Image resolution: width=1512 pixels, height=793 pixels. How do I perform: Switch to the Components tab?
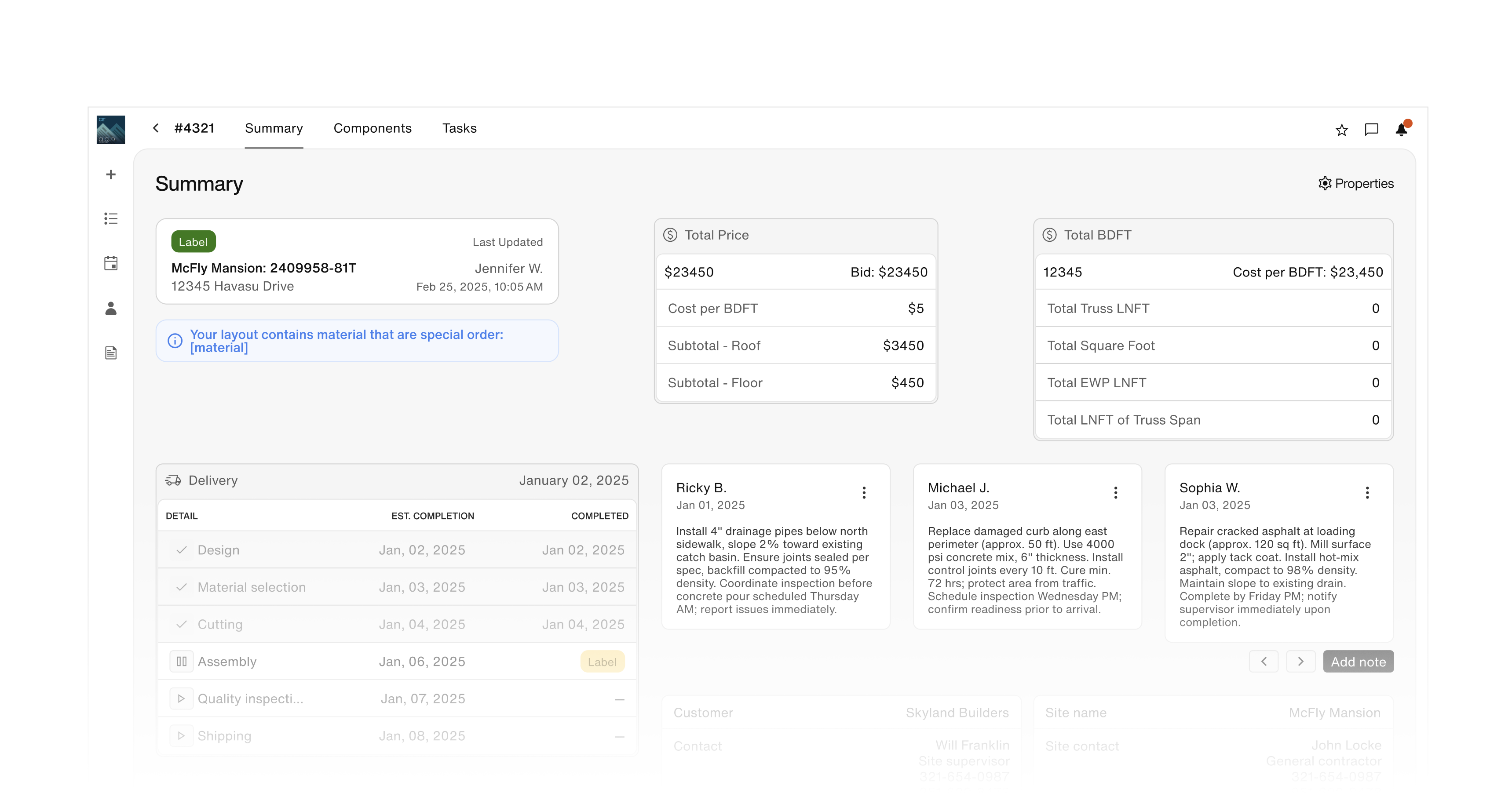coord(373,128)
